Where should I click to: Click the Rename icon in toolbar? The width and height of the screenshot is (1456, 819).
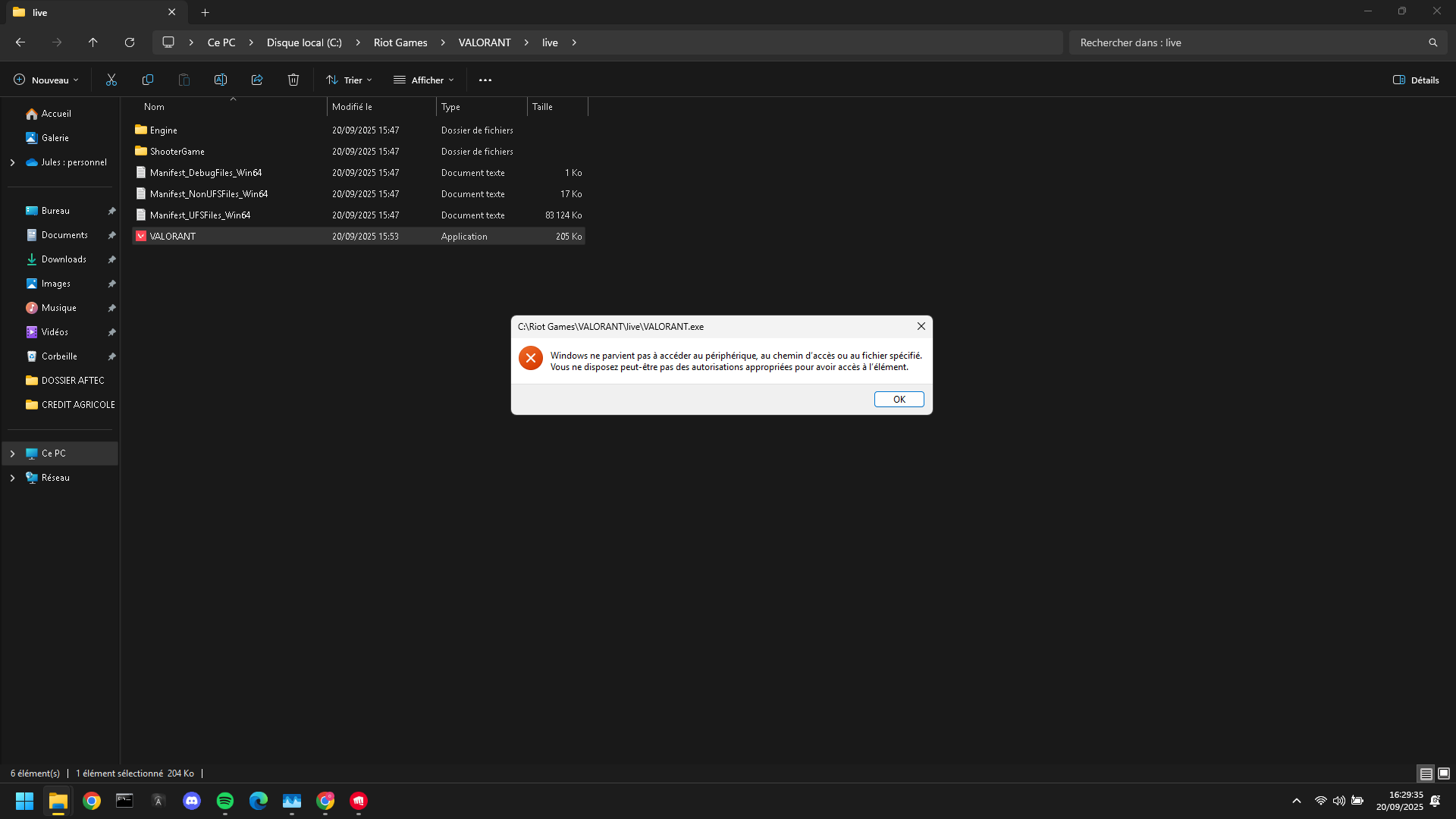221,80
